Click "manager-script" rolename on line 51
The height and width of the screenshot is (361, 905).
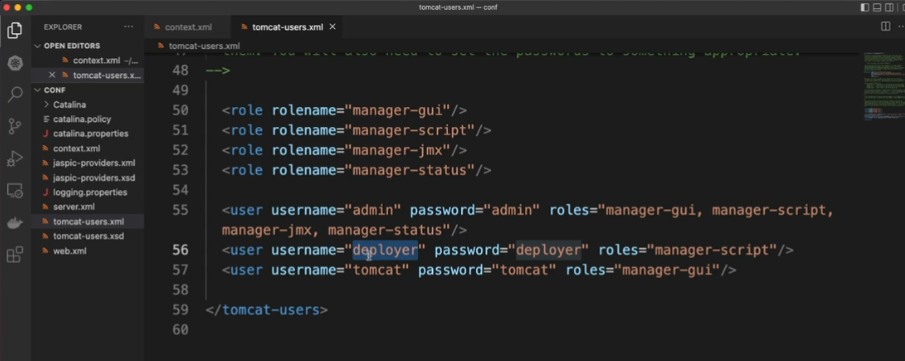point(409,131)
